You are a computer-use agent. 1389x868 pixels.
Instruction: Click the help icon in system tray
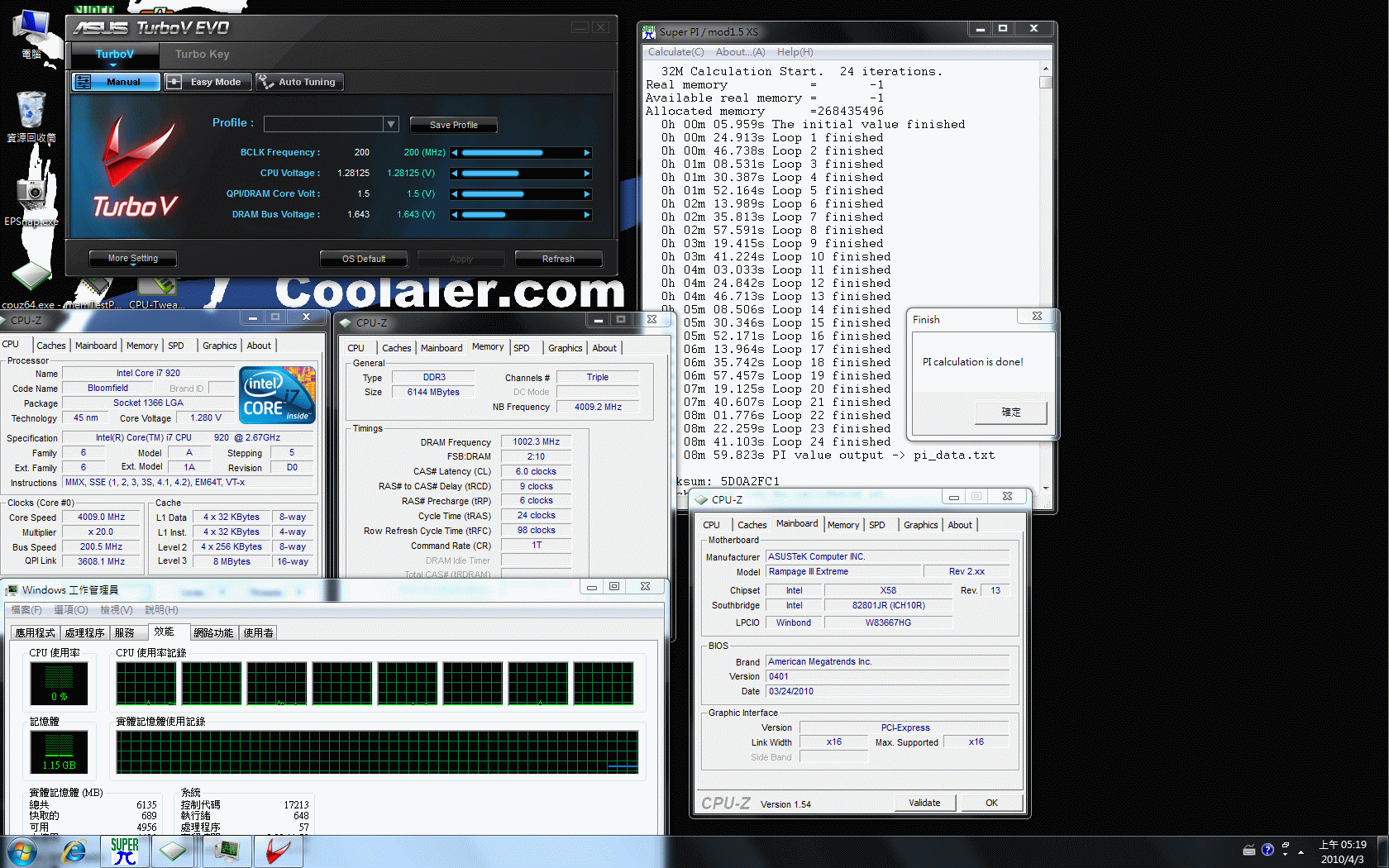point(1267,850)
